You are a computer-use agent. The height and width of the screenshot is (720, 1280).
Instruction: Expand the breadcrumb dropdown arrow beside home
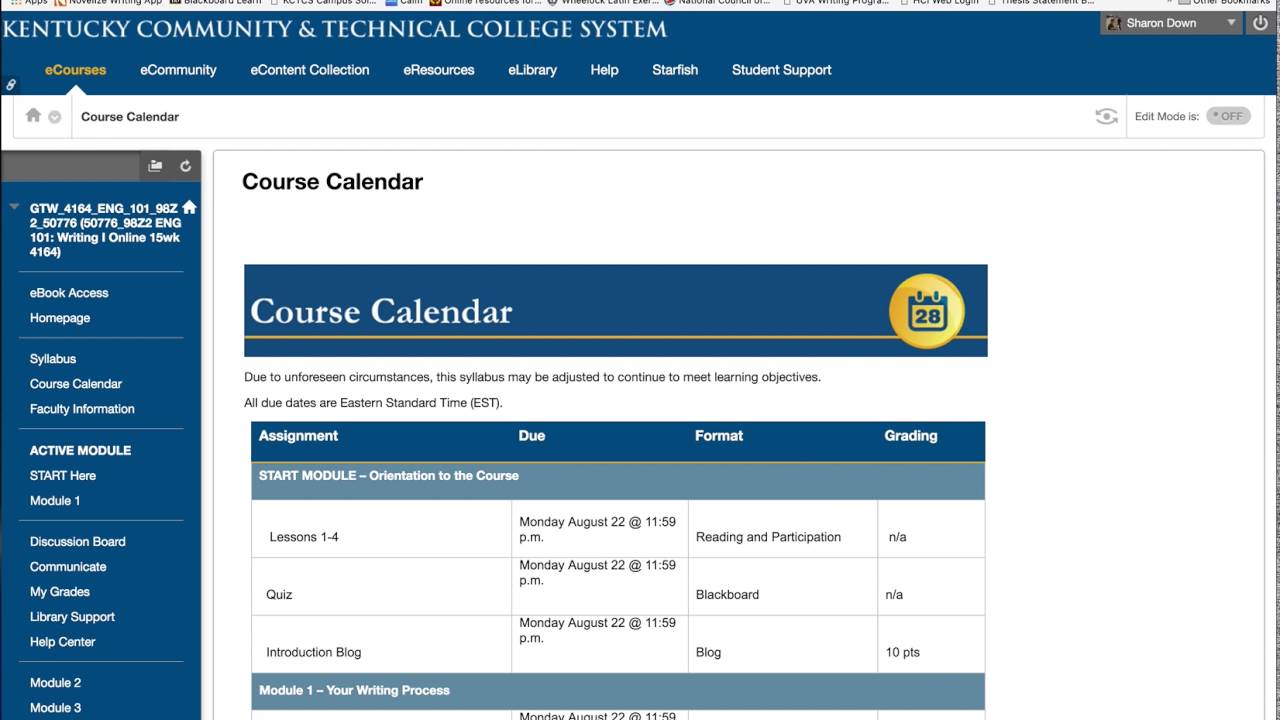tap(55, 117)
